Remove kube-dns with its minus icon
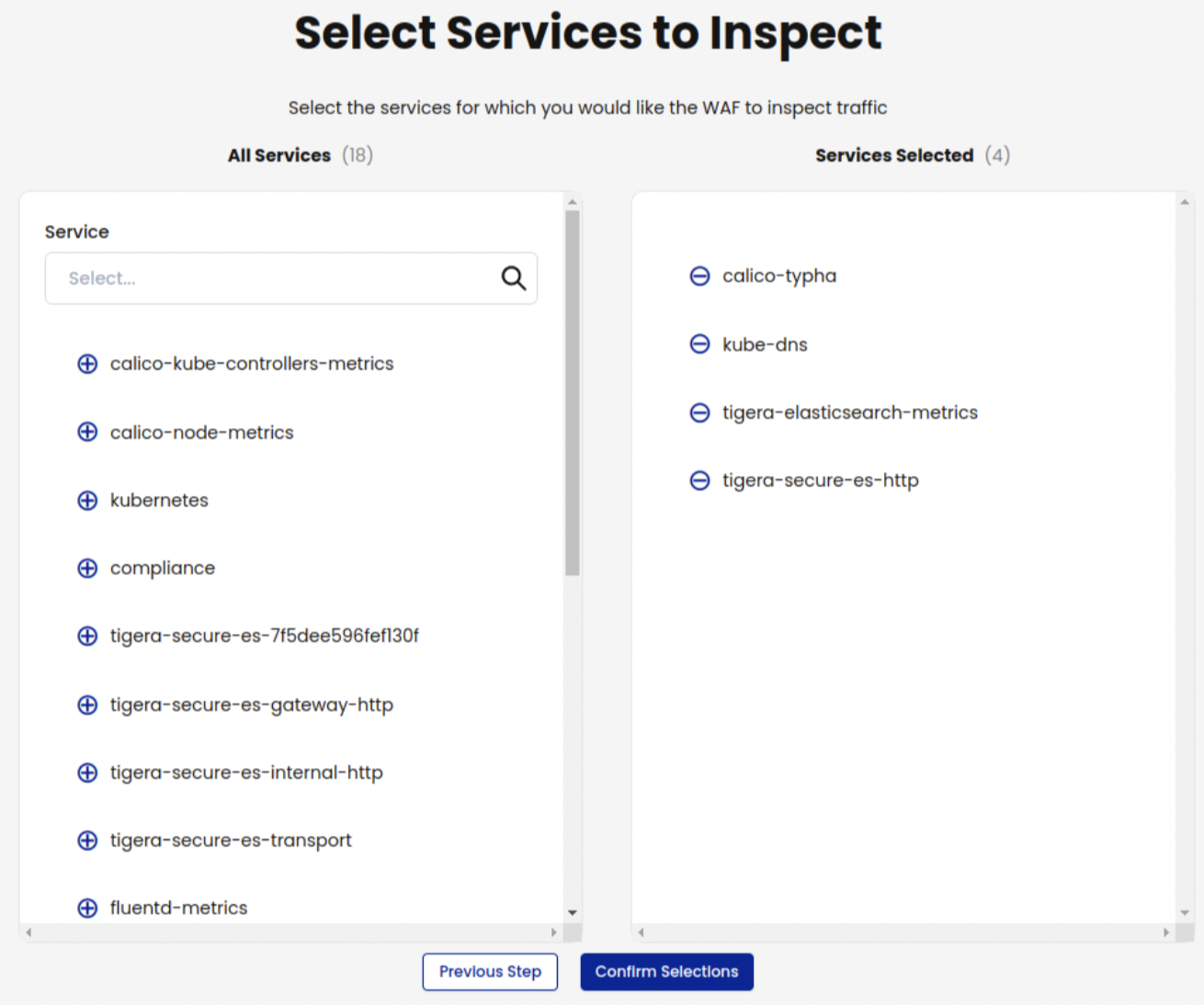Viewport: 1204px width, 1005px height. click(x=699, y=344)
